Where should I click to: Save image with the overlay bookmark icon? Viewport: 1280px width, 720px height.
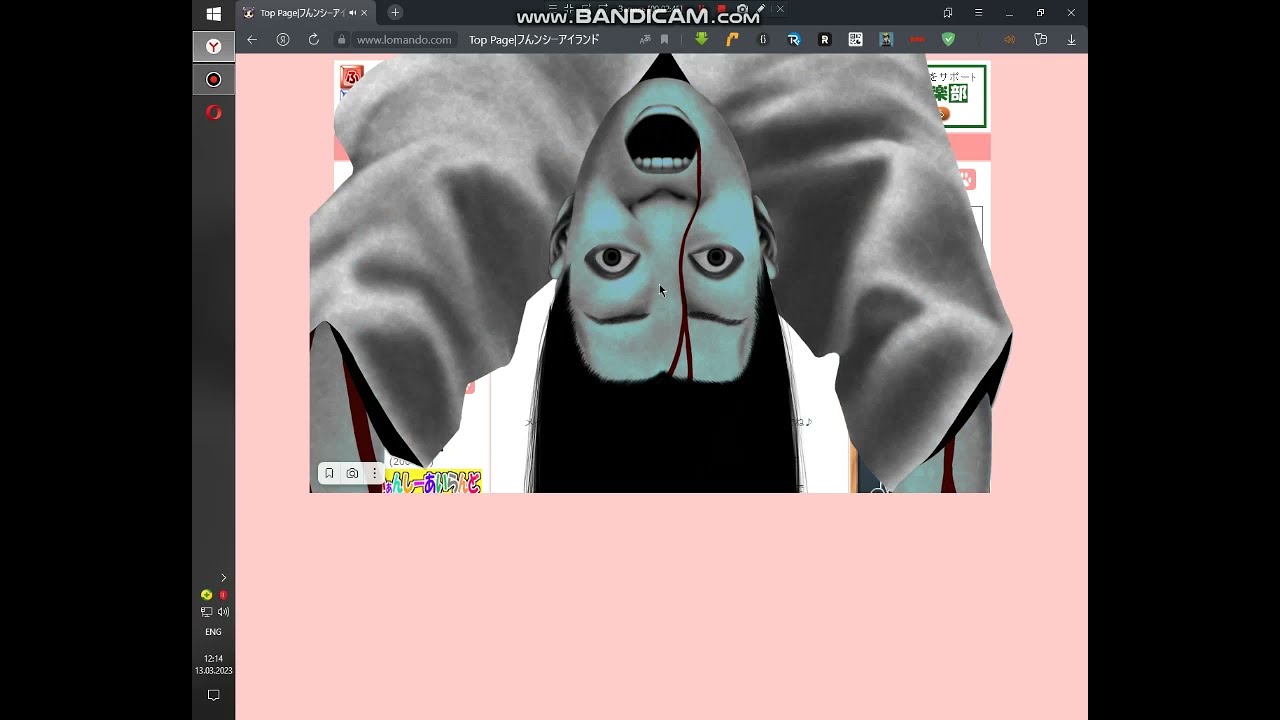point(329,473)
